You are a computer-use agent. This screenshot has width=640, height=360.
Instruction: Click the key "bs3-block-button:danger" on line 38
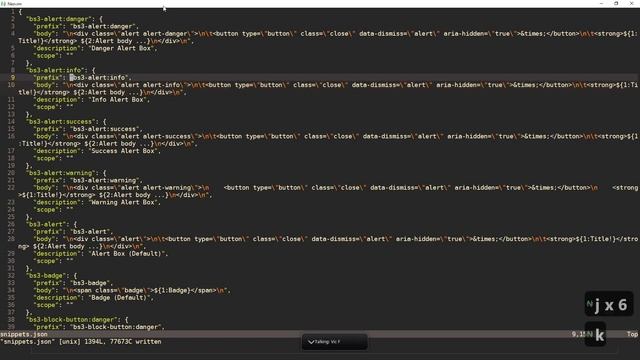point(73,320)
